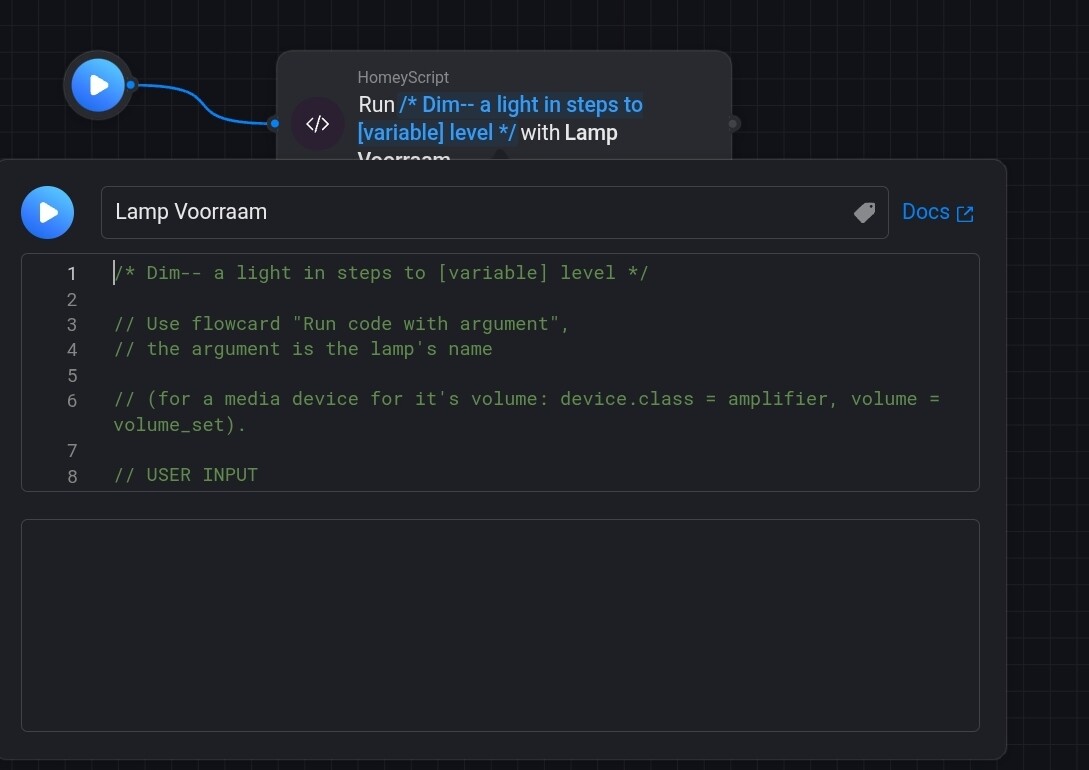Click the empty output console panel

click(500, 625)
